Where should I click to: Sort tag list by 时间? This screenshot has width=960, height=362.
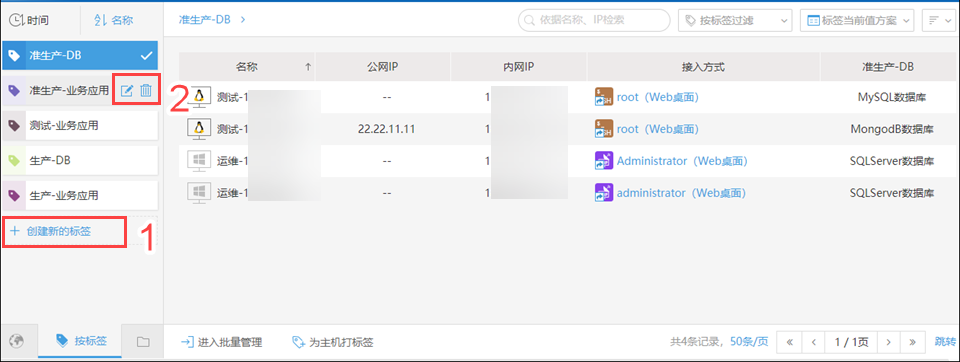tap(29, 20)
